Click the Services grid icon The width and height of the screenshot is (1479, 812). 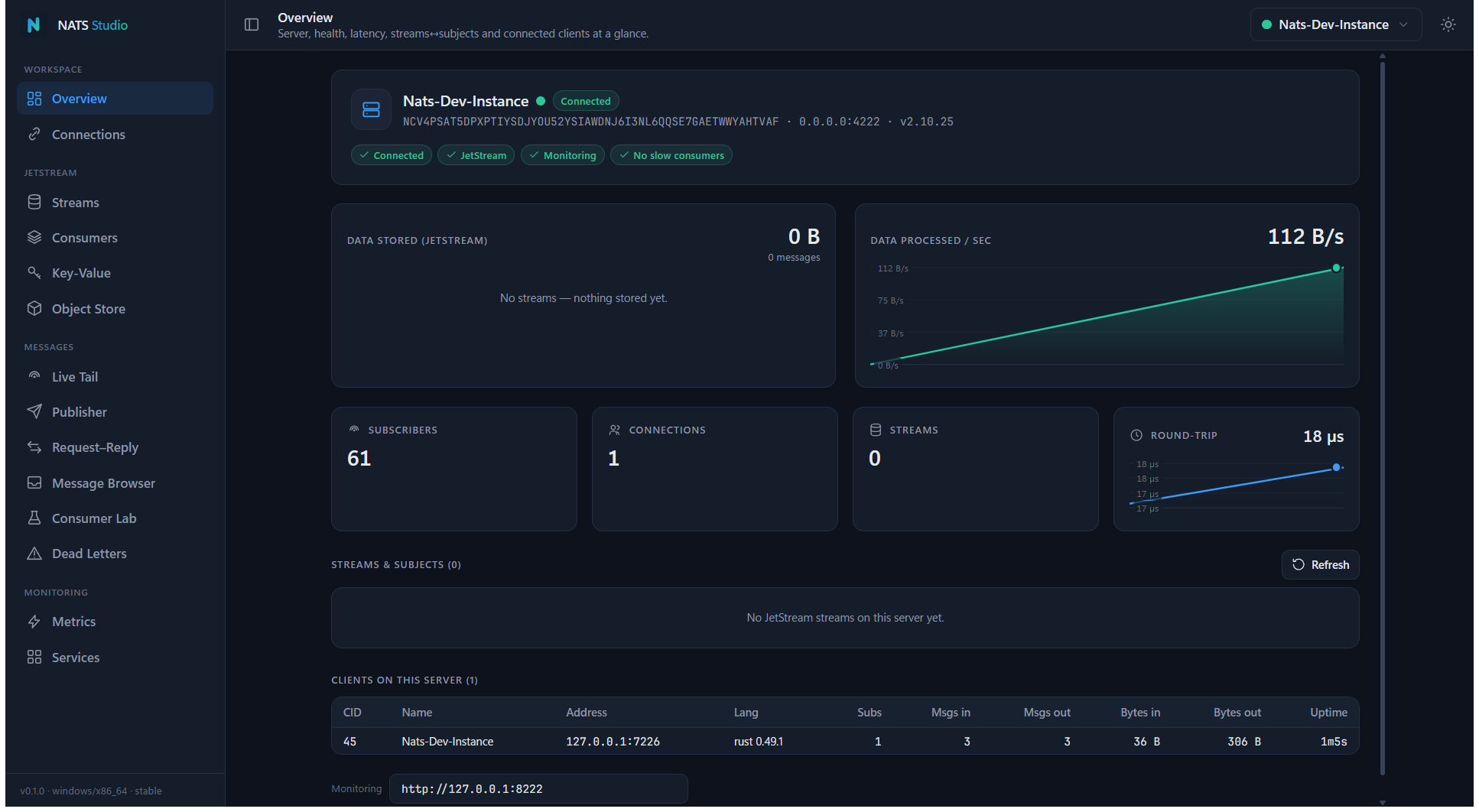[x=34, y=658]
